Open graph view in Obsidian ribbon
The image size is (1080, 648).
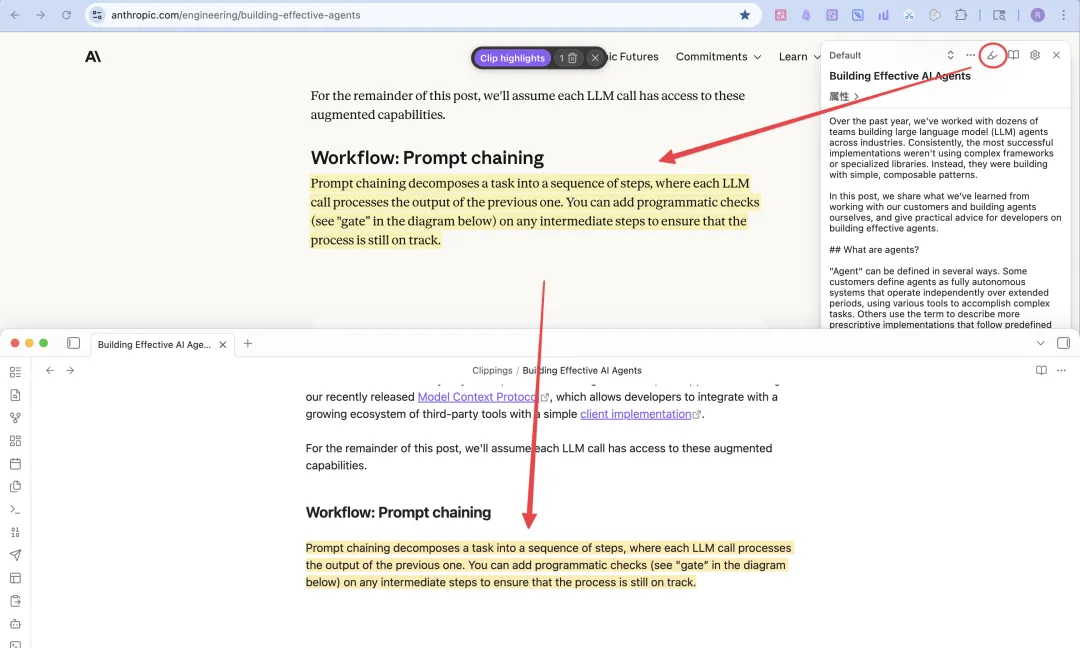[x=15, y=418]
